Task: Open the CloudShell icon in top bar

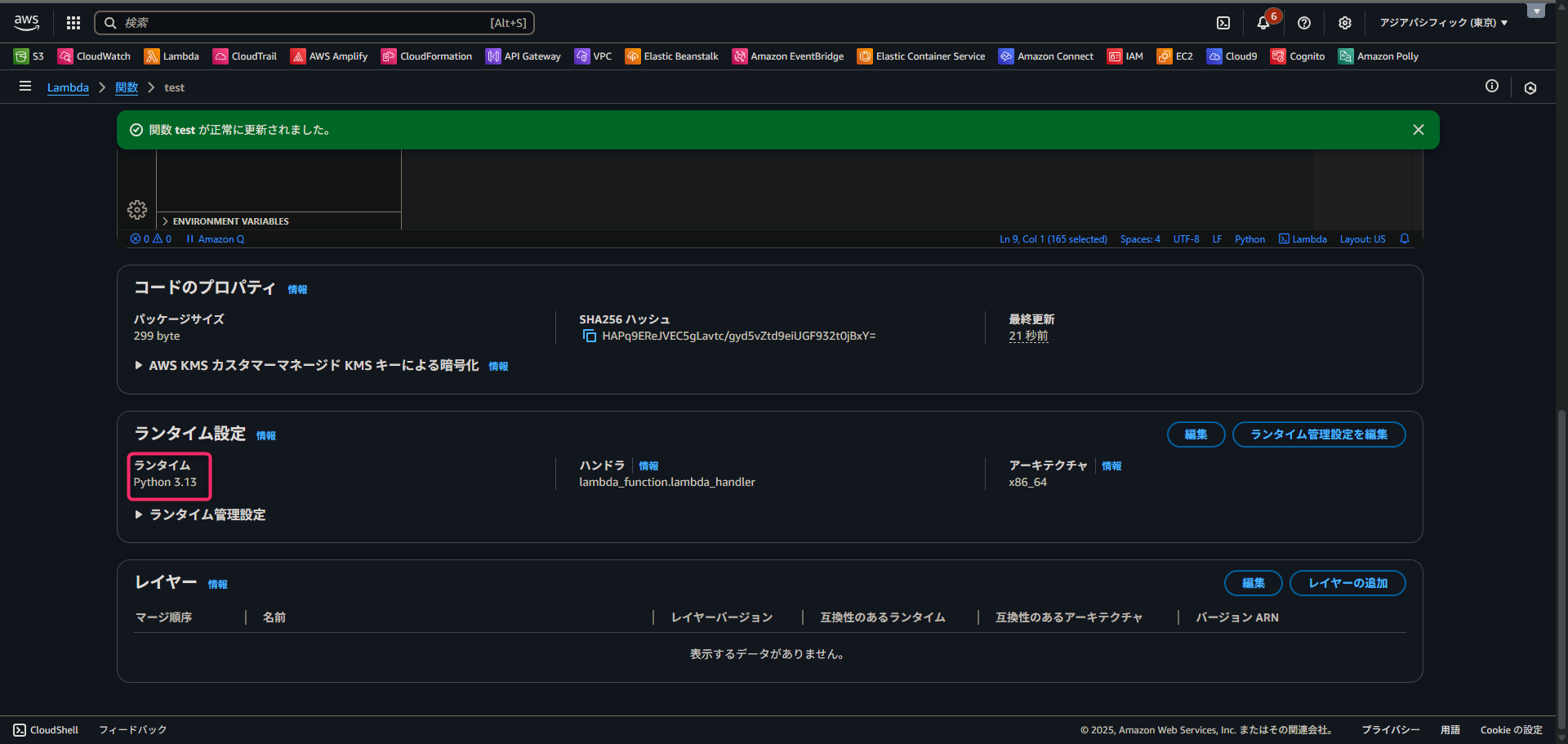Action: tap(1223, 23)
